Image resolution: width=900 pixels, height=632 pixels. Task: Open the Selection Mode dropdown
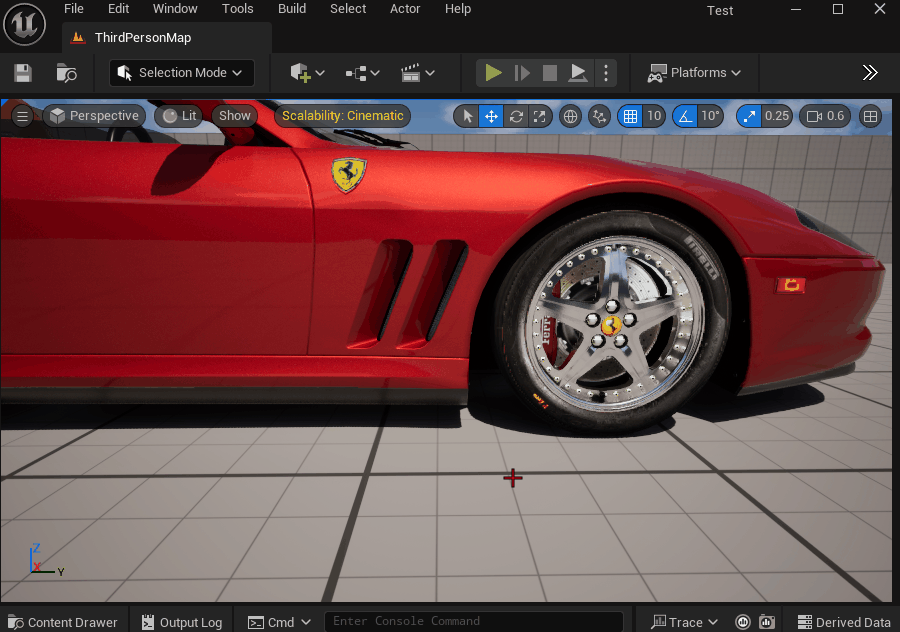click(181, 73)
